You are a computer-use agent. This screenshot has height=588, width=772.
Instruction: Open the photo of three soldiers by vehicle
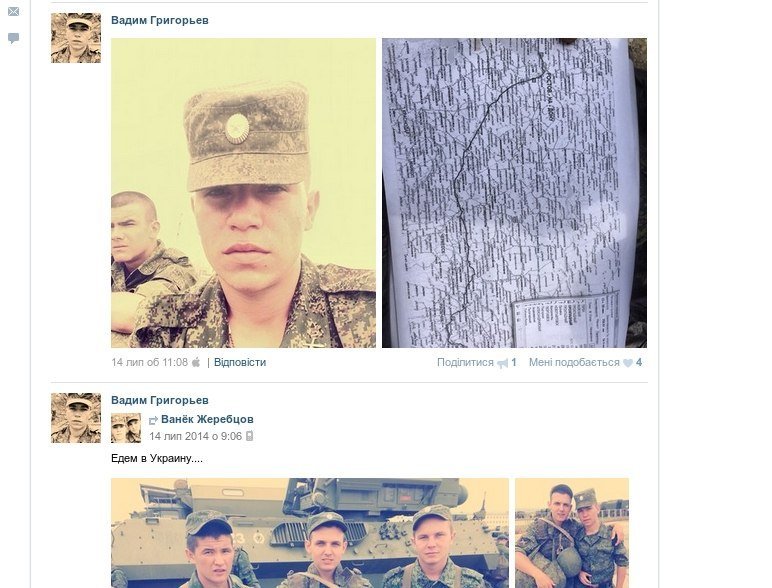[310, 533]
